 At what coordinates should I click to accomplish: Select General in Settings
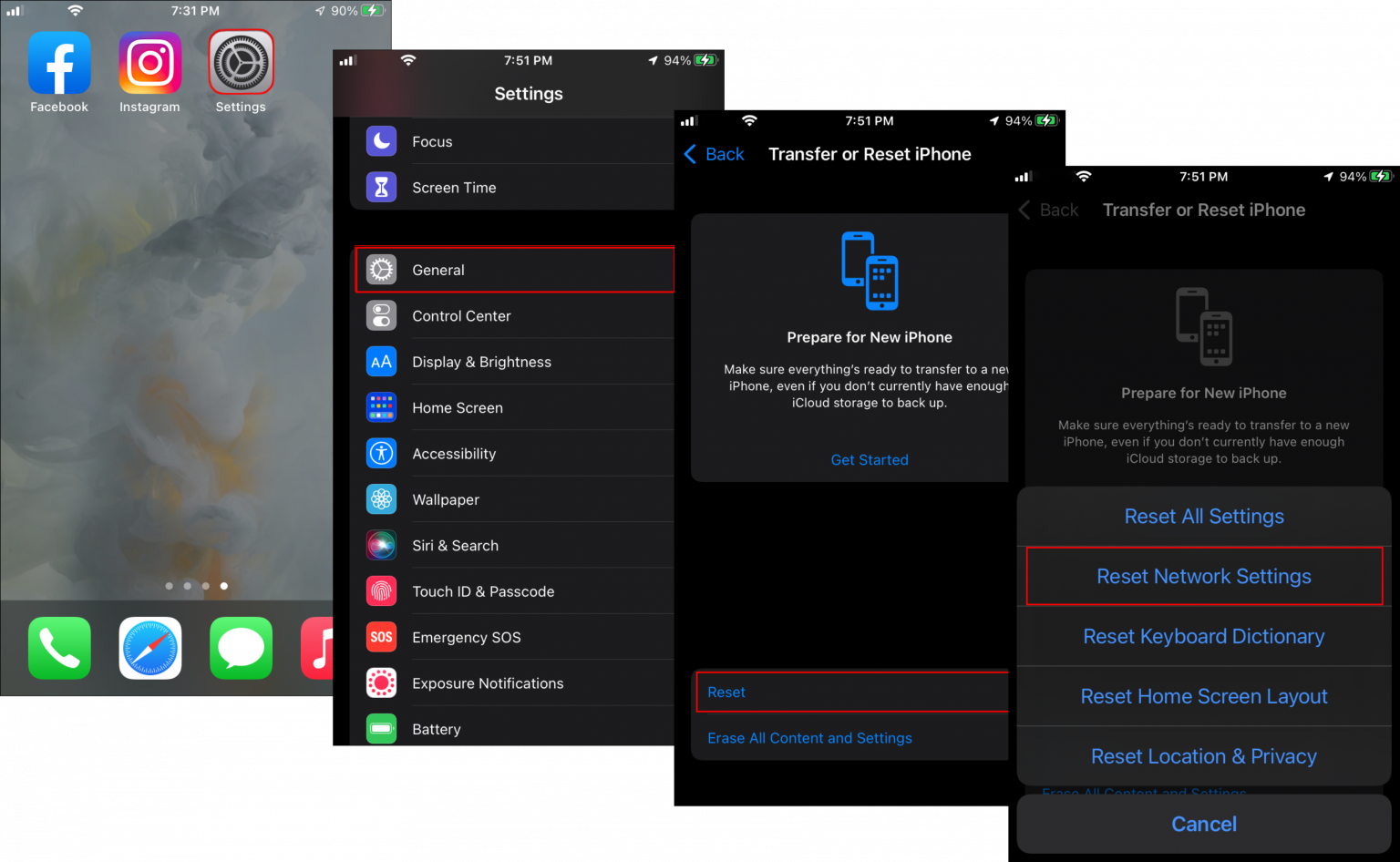tap(438, 270)
